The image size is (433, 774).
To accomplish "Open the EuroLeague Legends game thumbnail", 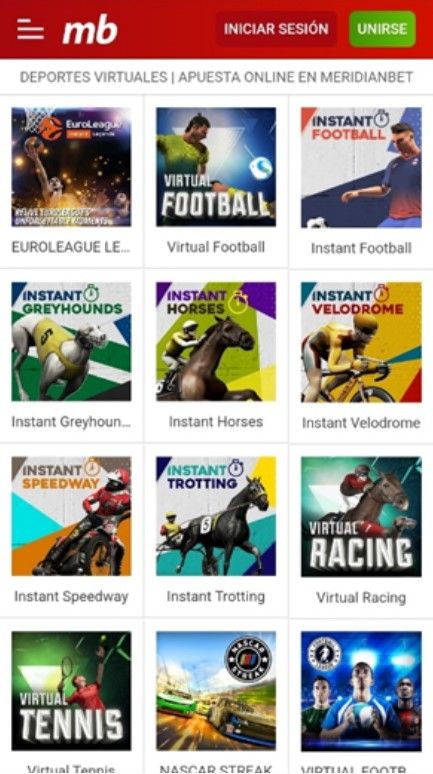I will (x=72, y=167).
